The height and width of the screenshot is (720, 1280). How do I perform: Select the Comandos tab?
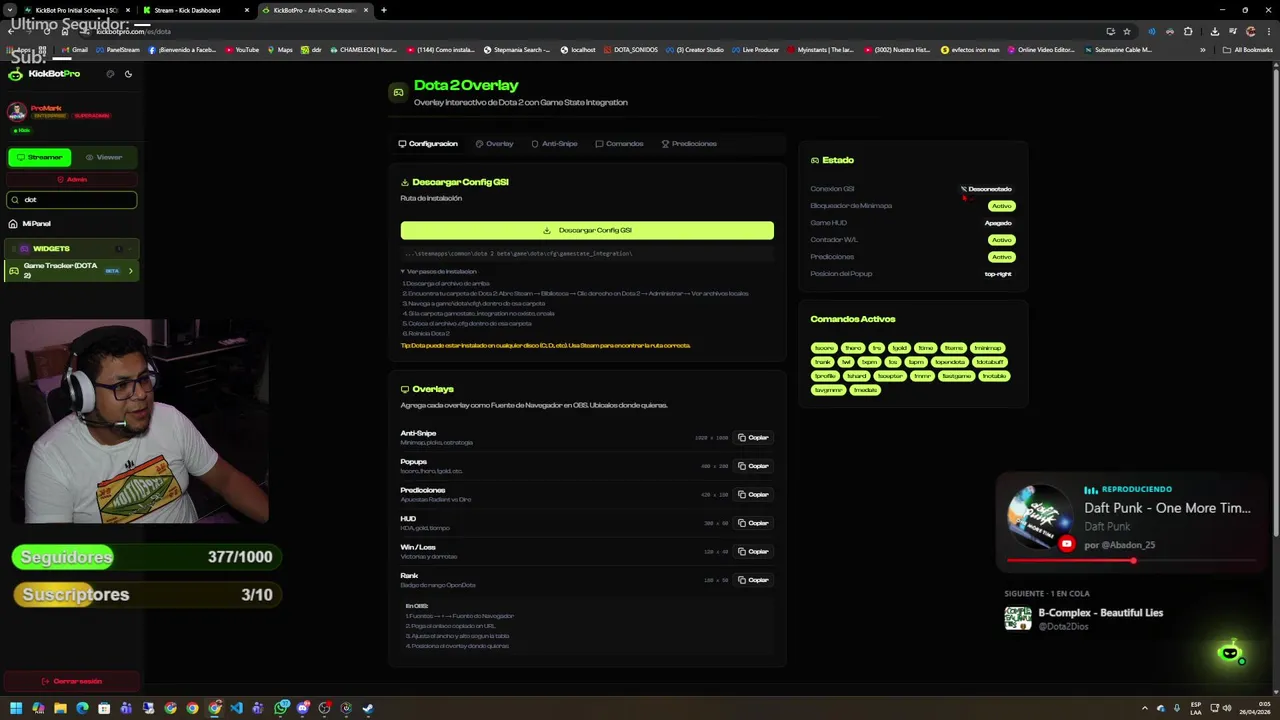[619, 144]
